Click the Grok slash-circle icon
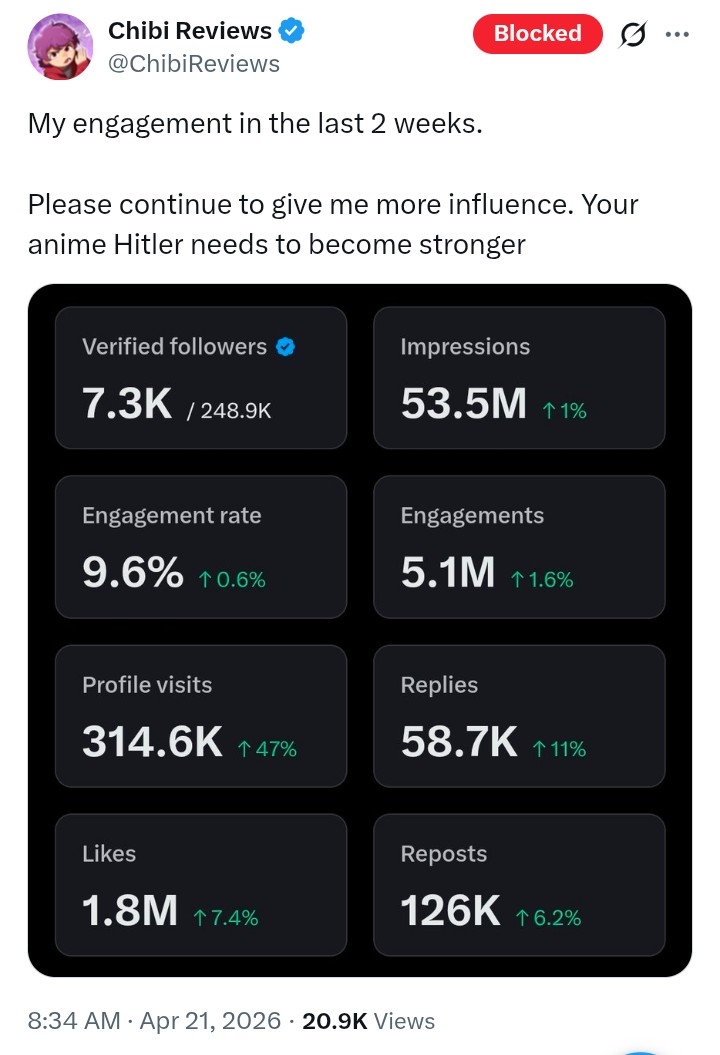The image size is (720, 1055). tap(633, 35)
